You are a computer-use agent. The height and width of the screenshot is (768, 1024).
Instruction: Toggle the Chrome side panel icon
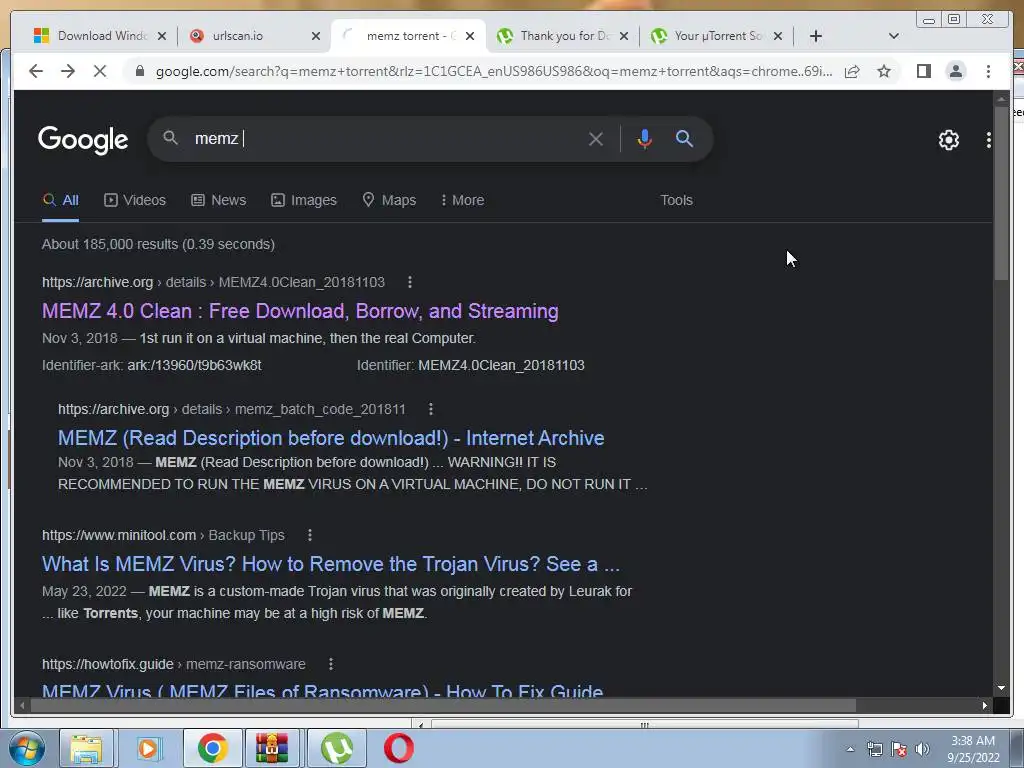(923, 71)
